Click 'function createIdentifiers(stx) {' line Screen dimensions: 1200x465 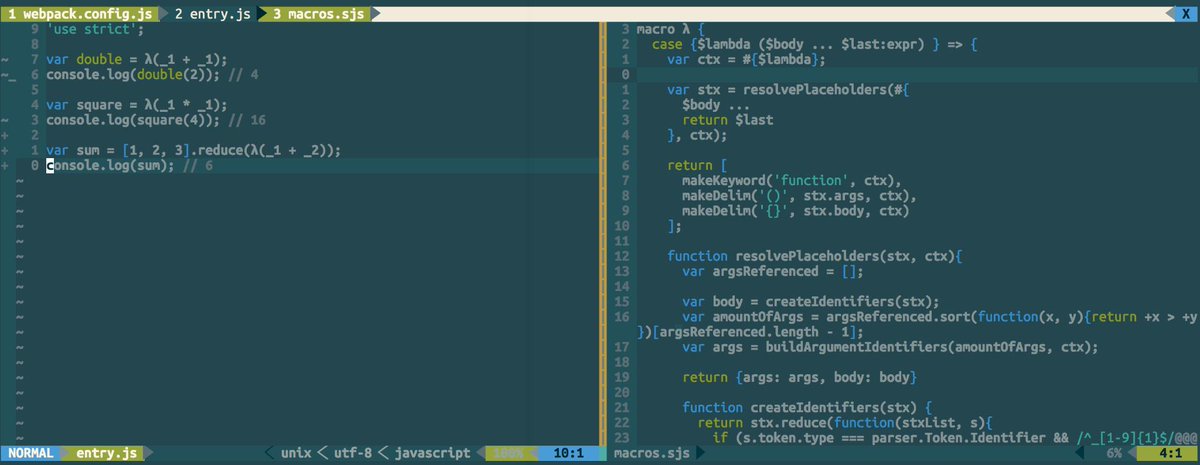[806, 407]
